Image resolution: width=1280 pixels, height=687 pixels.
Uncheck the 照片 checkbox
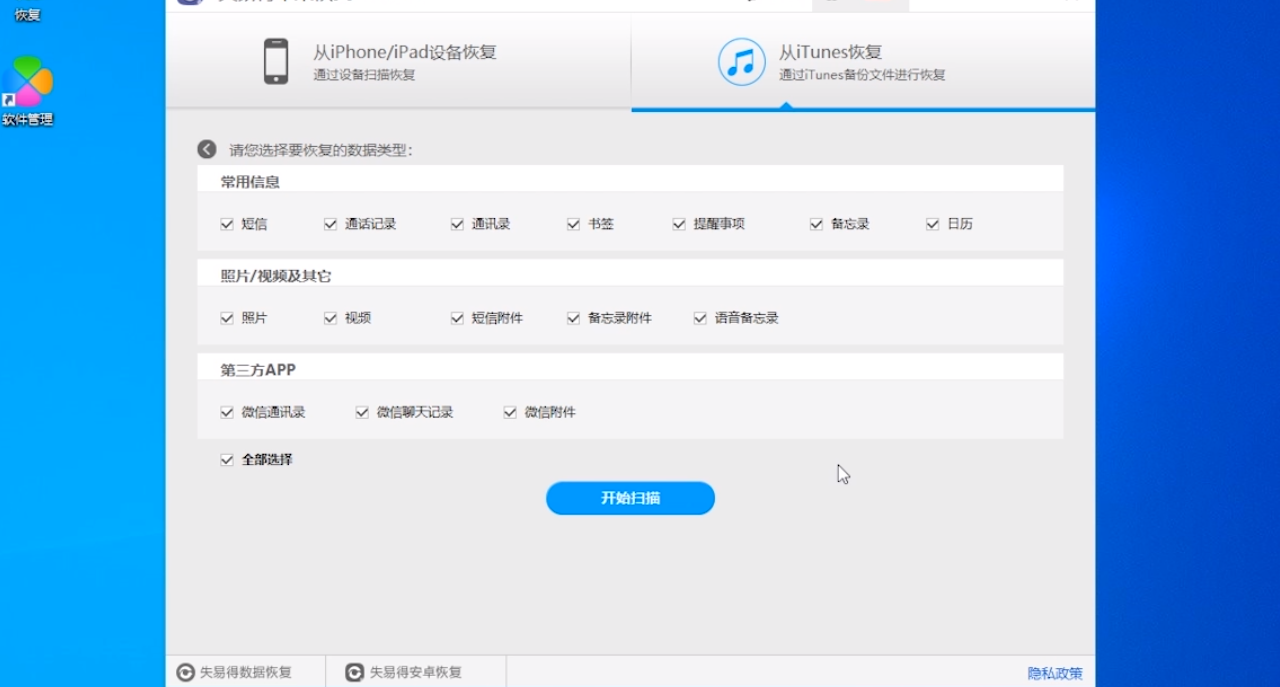227,318
